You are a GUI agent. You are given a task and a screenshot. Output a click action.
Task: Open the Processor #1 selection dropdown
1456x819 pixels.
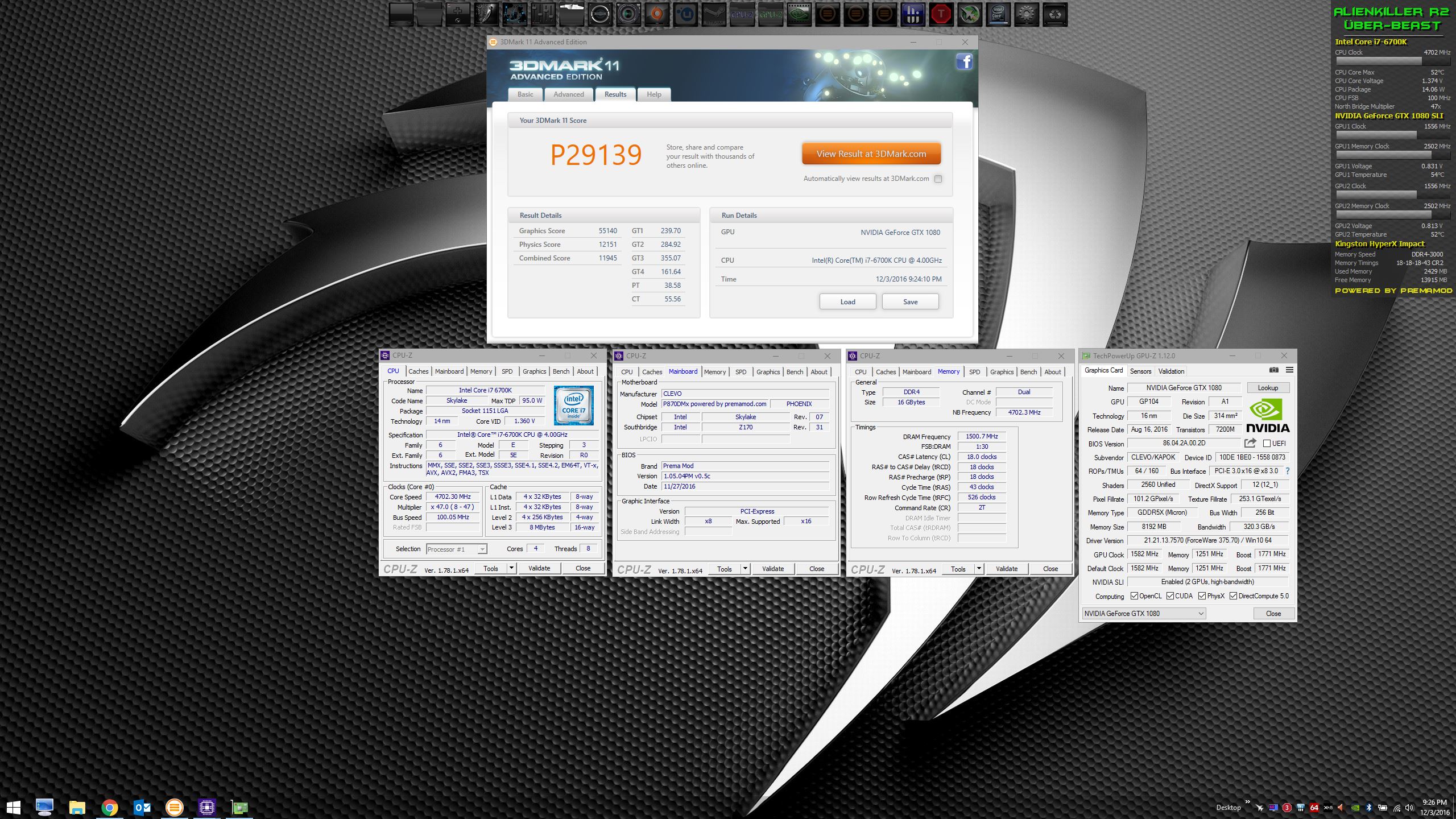(x=457, y=549)
